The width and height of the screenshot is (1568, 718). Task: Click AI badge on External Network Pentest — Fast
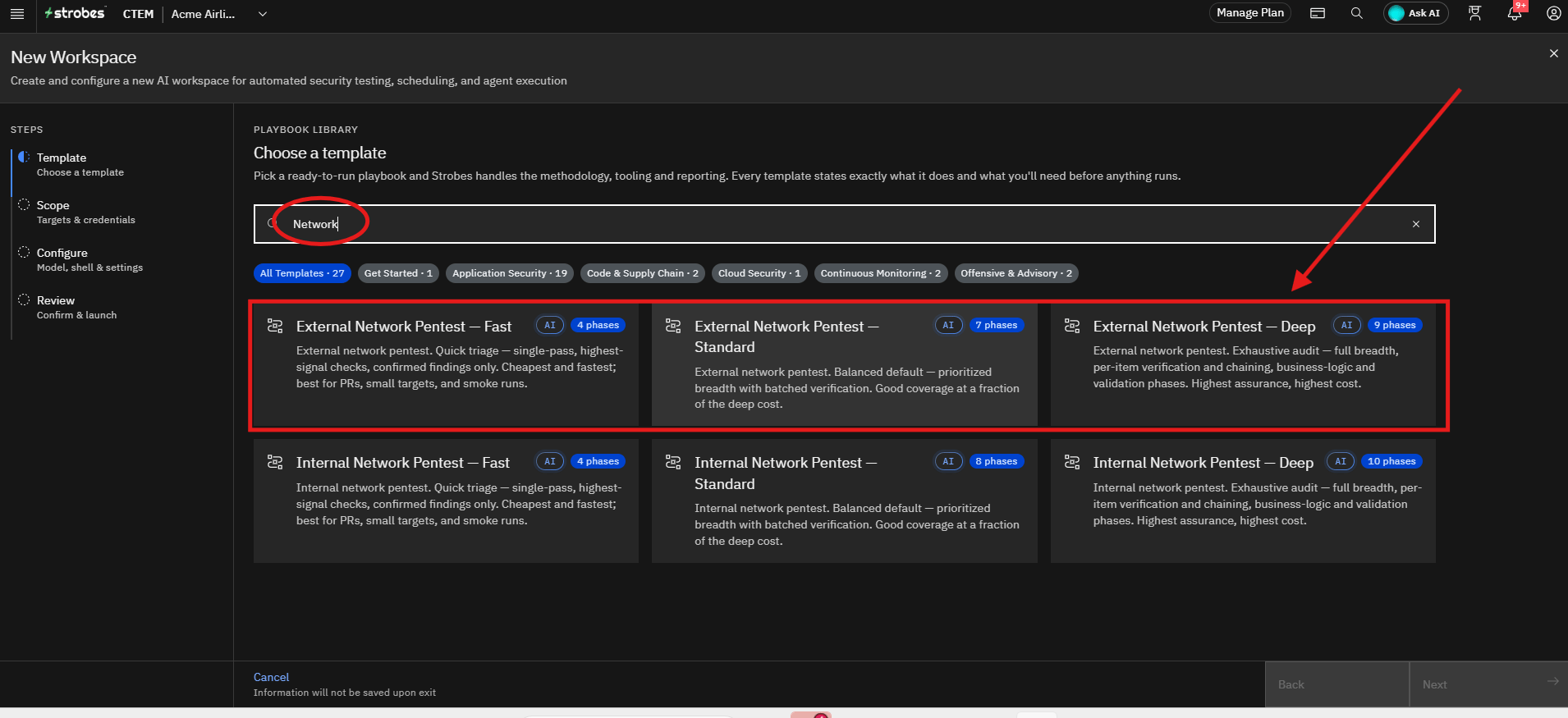(x=550, y=325)
